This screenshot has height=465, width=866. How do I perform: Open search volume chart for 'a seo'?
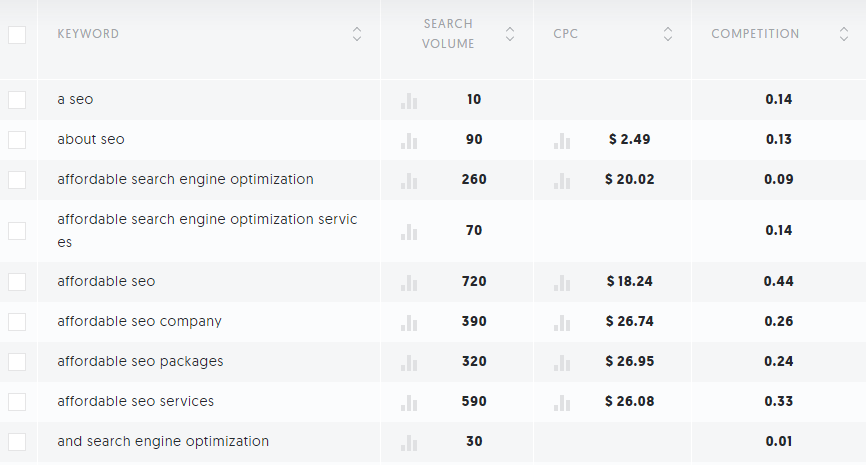409,101
